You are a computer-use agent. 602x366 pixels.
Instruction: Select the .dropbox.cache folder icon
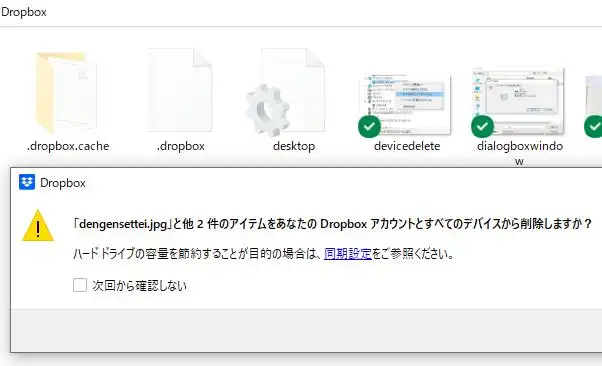point(66,92)
